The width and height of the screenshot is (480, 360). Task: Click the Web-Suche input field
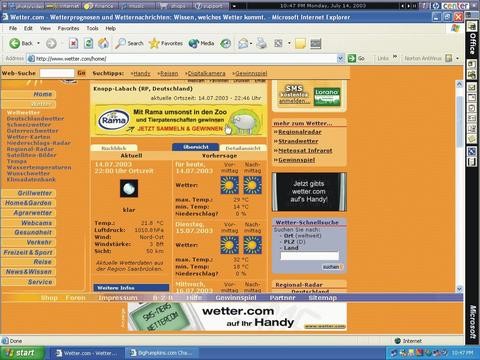(57, 73)
